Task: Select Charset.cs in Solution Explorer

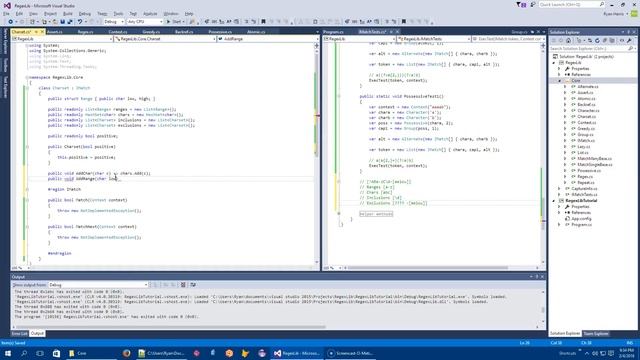Action: pos(586,117)
